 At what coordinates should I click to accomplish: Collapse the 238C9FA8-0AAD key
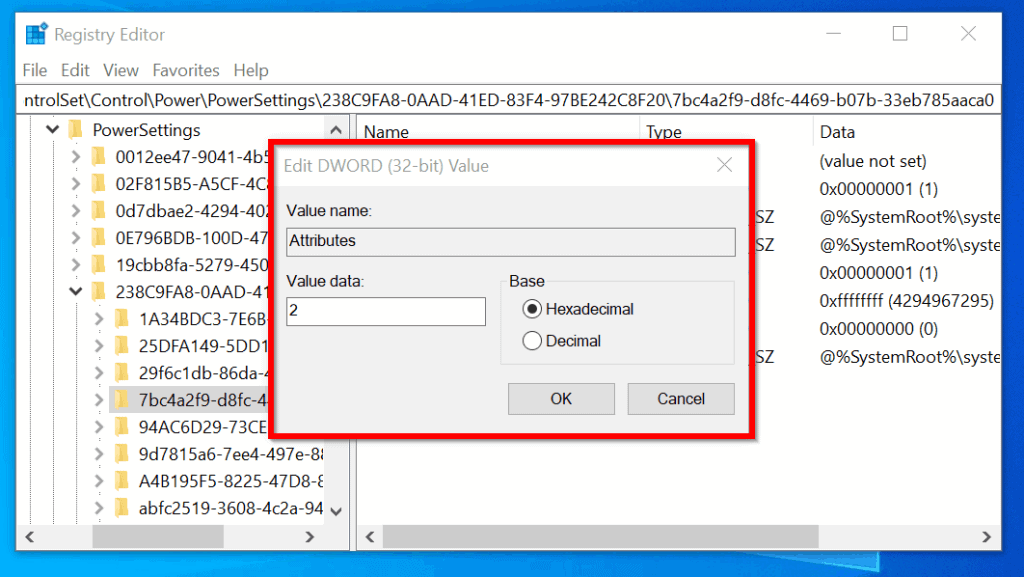pyautogui.click(x=76, y=292)
